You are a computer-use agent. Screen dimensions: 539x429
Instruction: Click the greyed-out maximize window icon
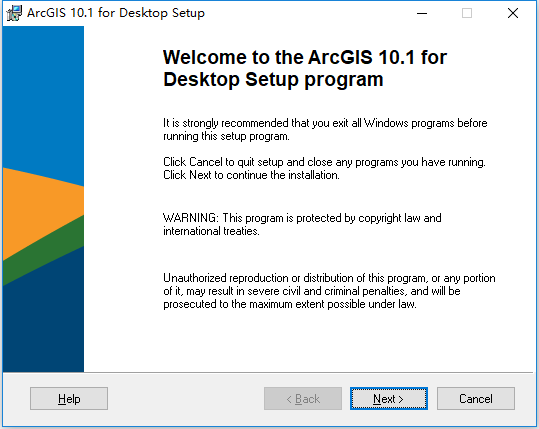pos(467,13)
